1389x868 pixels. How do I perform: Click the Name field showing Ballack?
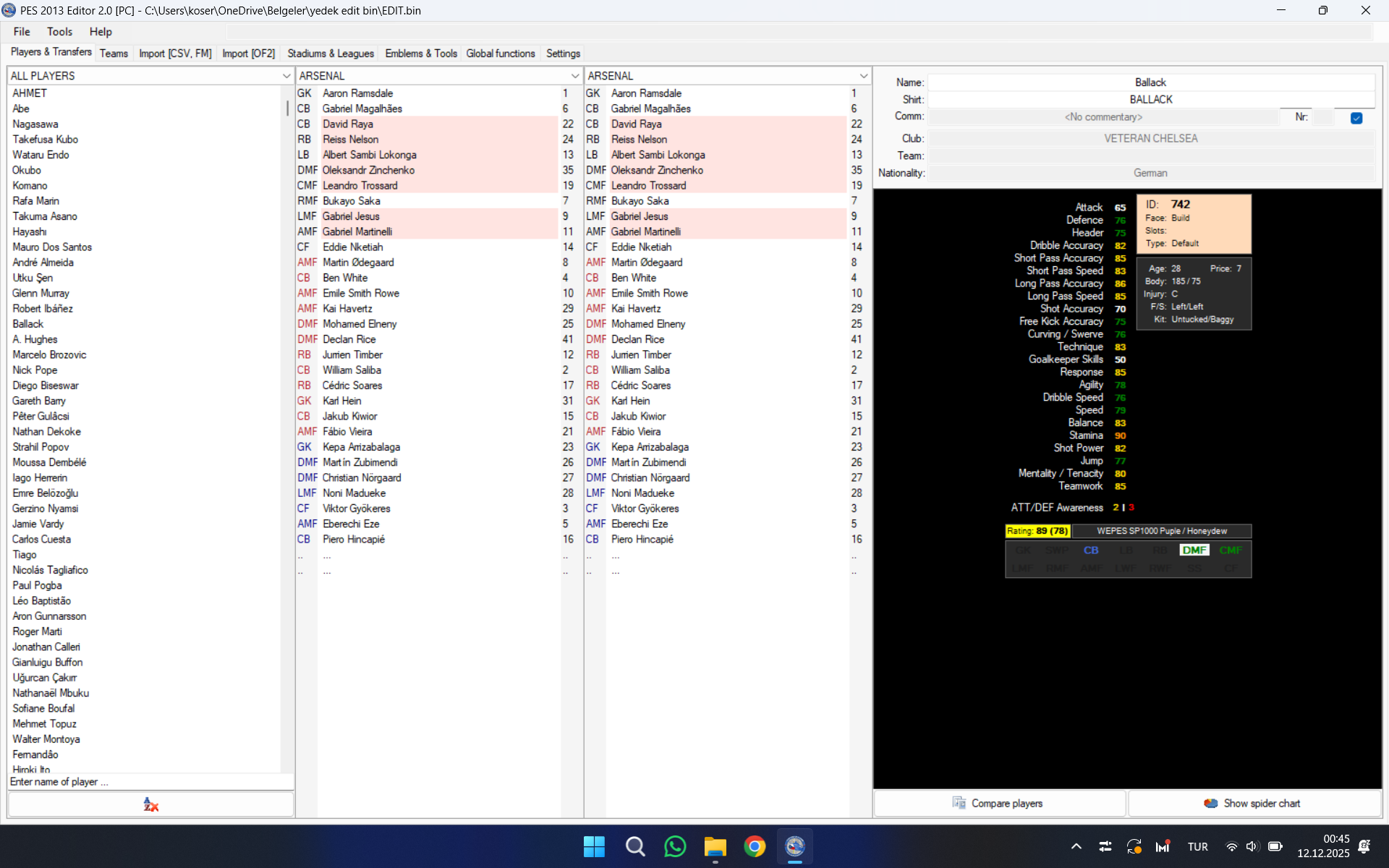pos(1150,82)
